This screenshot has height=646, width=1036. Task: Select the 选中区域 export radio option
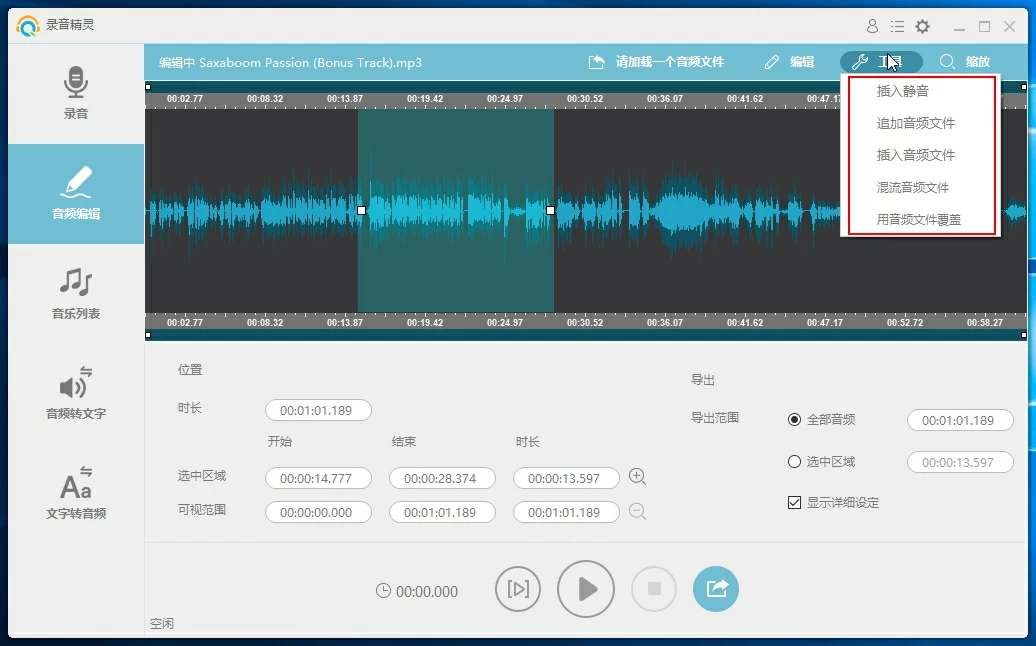(x=795, y=462)
